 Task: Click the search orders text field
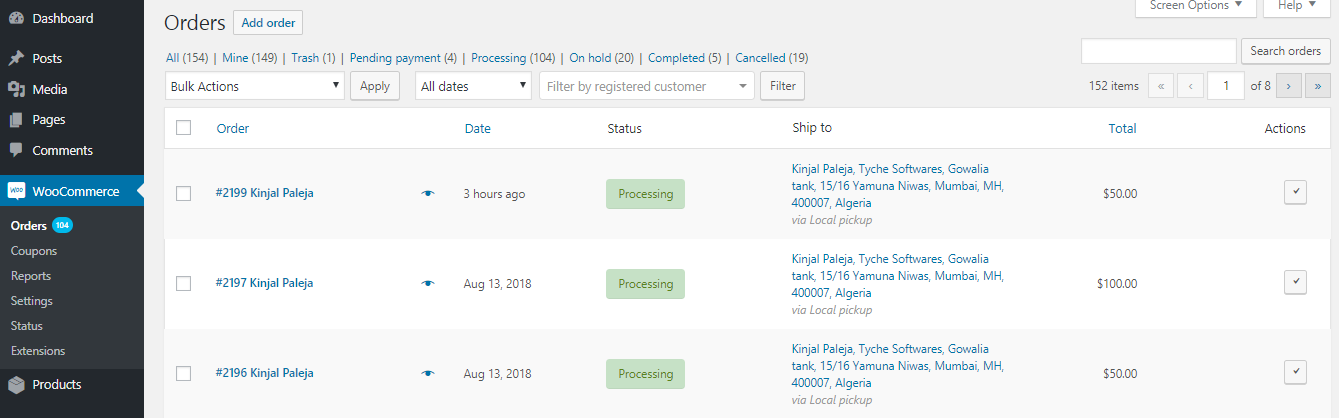pos(1158,51)
